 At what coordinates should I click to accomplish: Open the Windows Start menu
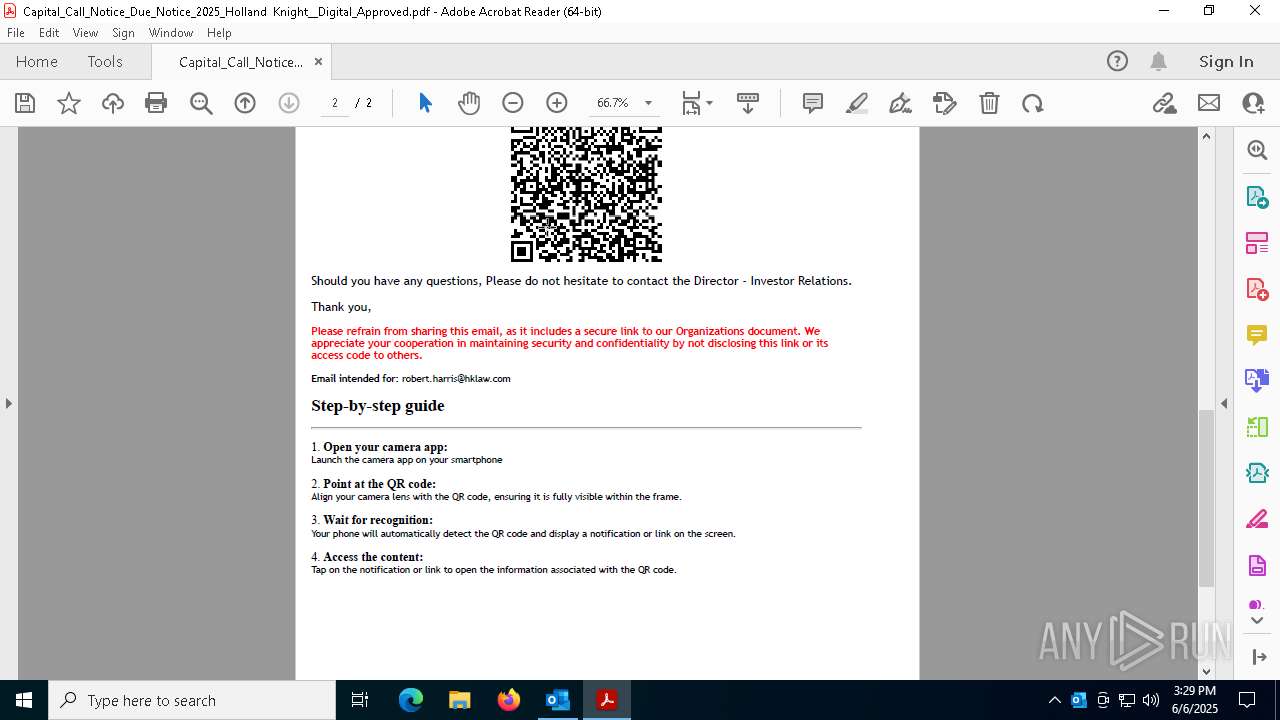pyautogui.click(x=24, y=700)
